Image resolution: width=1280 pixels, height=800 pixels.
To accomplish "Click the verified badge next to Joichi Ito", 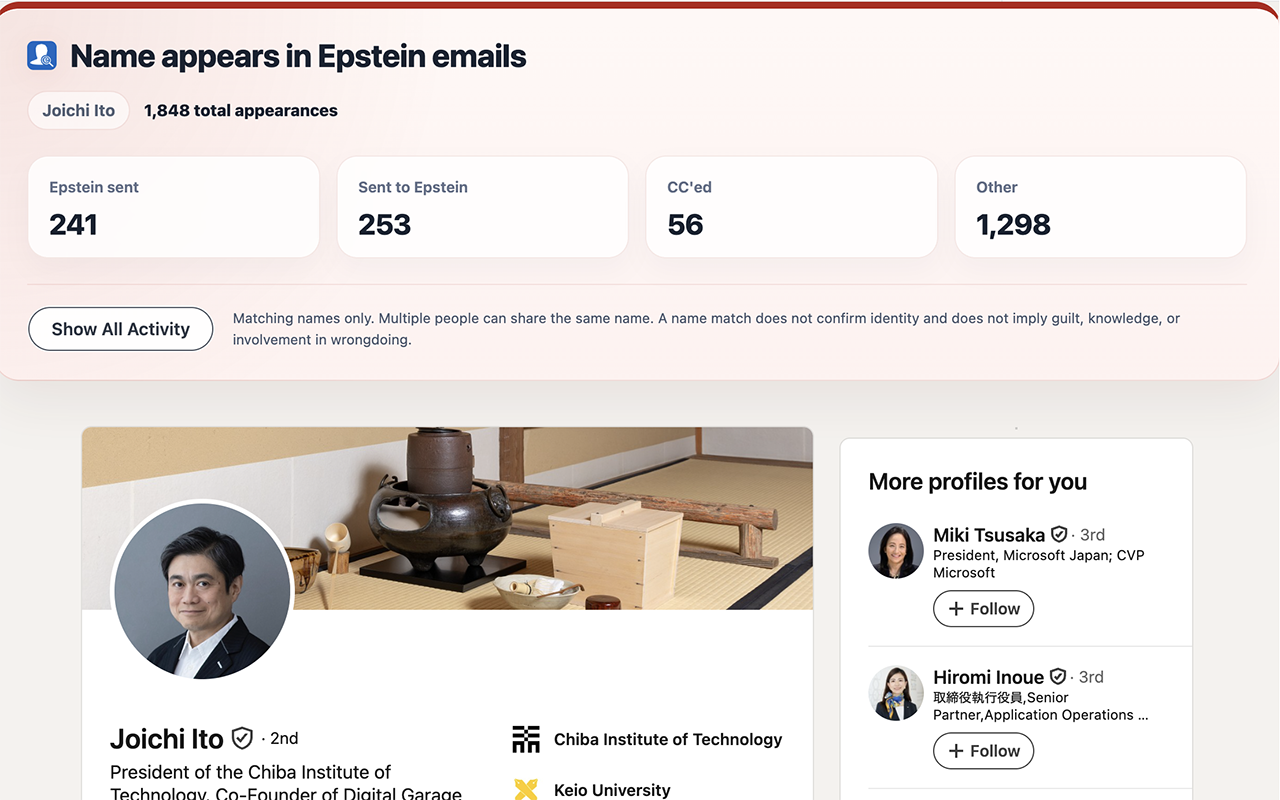I will point(242,738).
